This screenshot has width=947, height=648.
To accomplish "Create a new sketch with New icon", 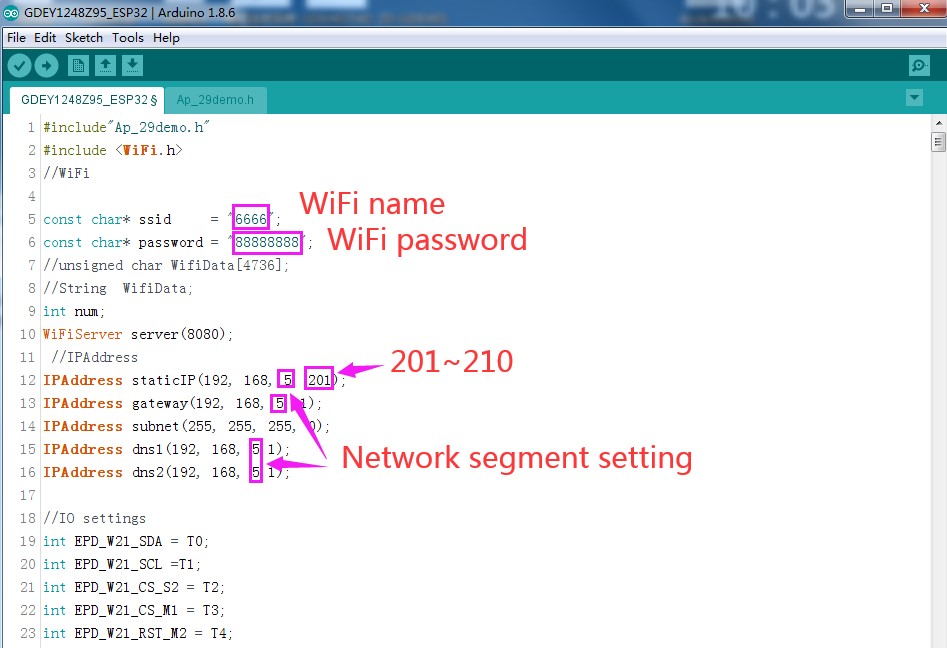I will 79,65.
